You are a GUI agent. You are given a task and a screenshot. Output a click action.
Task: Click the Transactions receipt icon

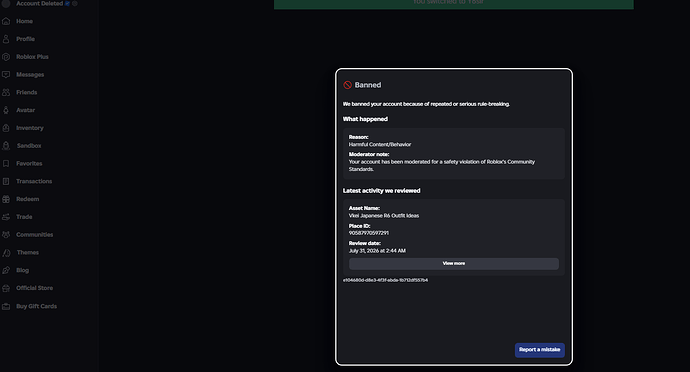coord(6,181)
